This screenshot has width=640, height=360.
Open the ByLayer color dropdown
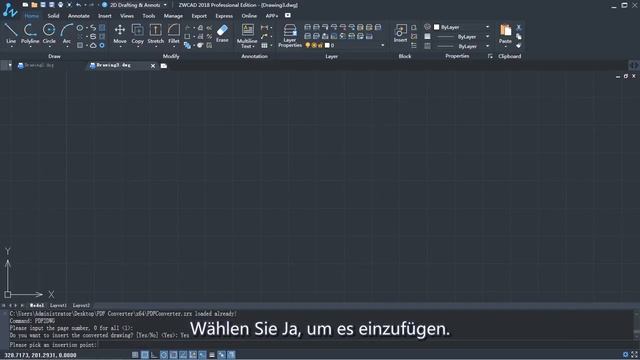coord(487,27)
